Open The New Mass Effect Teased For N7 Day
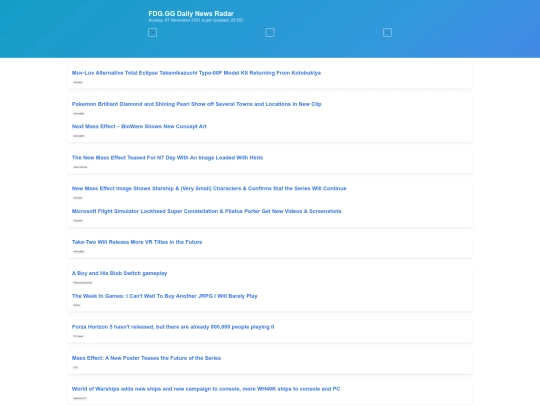This screenshot has height=405, width=540. [167, 158]
